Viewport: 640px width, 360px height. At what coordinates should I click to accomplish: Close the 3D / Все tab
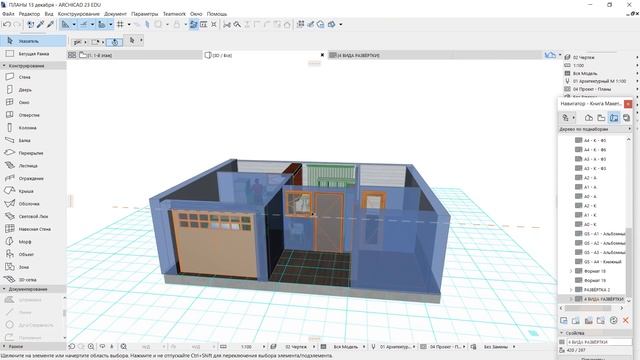pos(322,55)
